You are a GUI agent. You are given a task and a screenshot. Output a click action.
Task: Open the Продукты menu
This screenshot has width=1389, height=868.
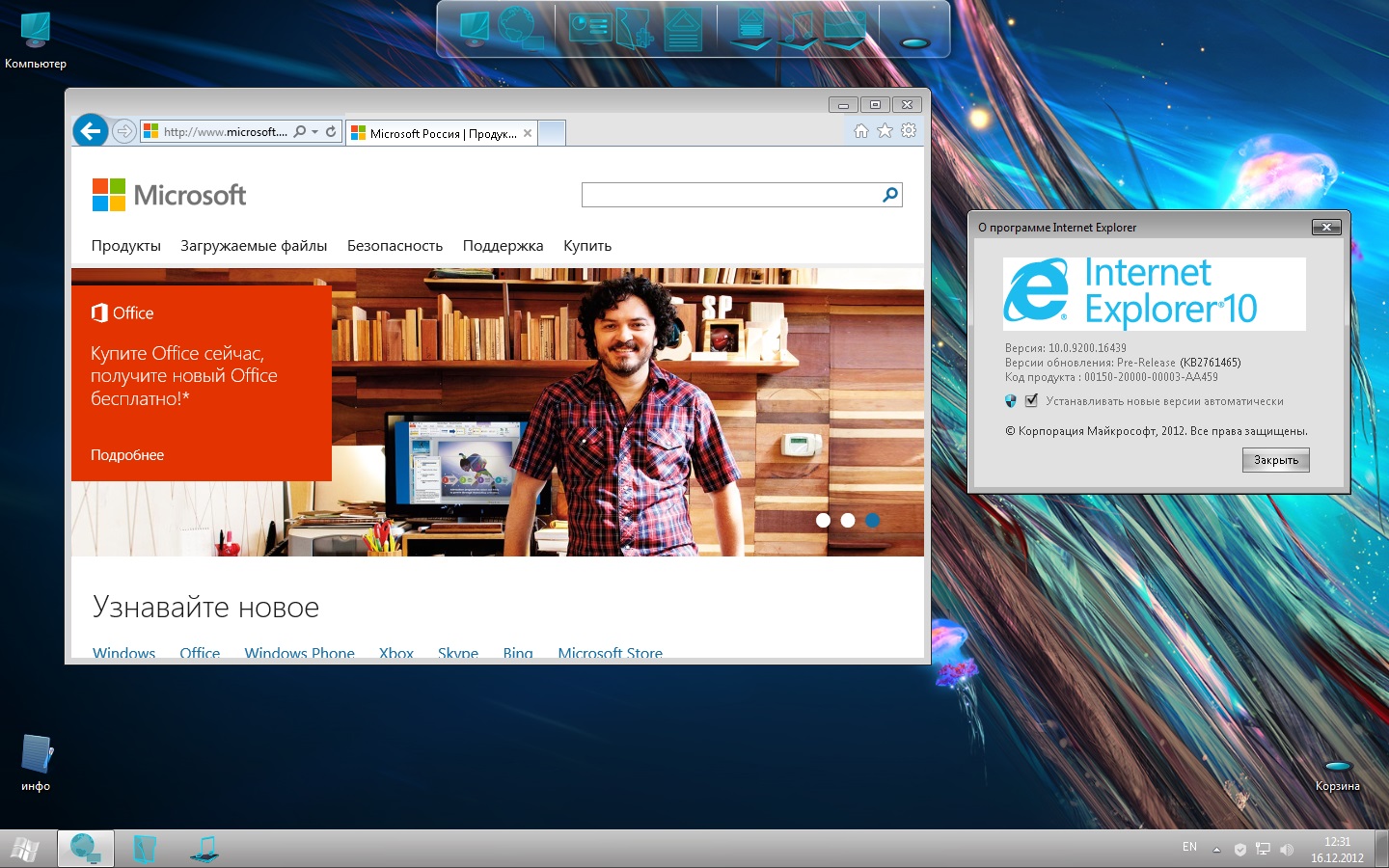tap(126, 246)
